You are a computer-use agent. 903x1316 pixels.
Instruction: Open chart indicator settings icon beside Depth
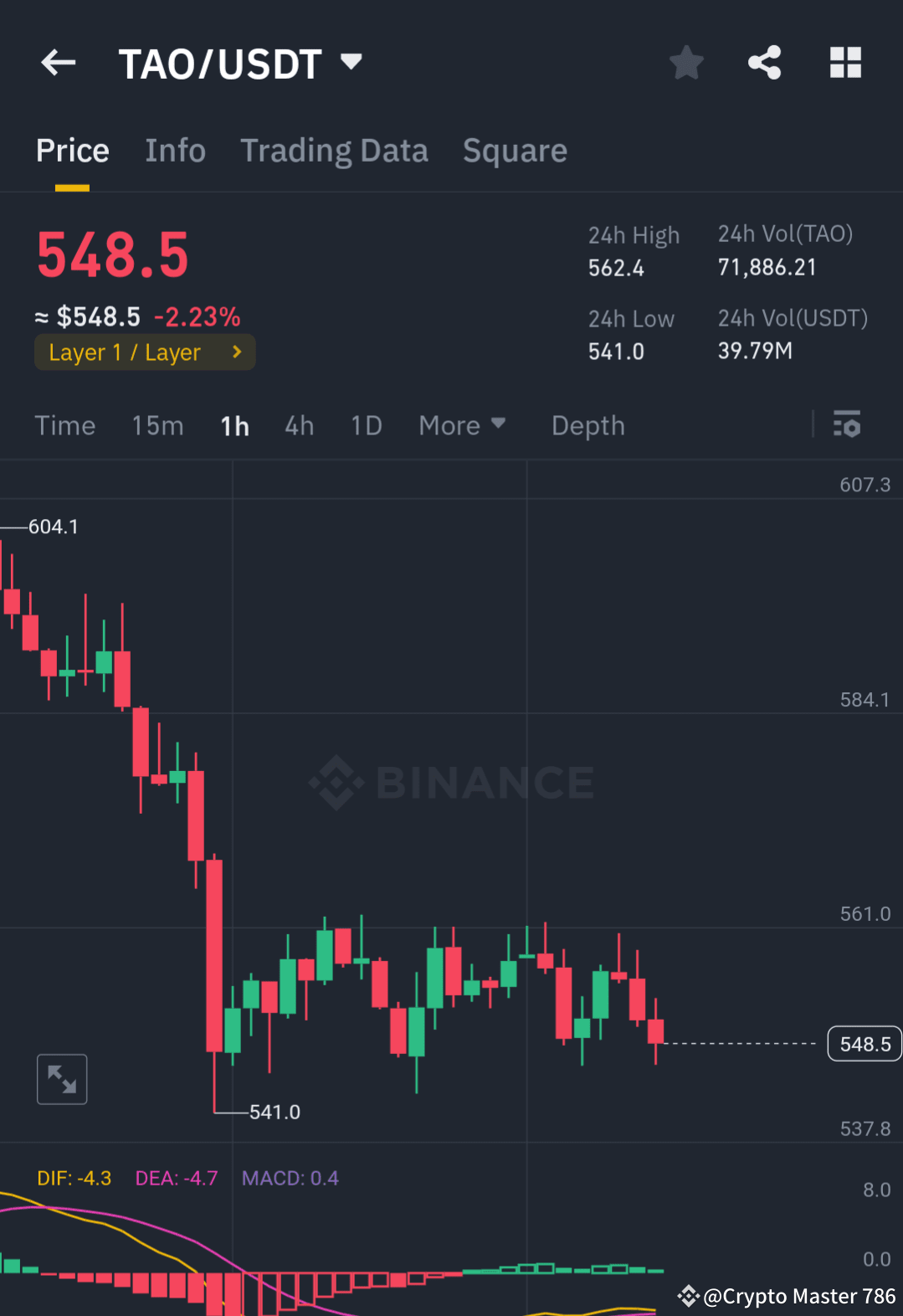coord(848,425)
